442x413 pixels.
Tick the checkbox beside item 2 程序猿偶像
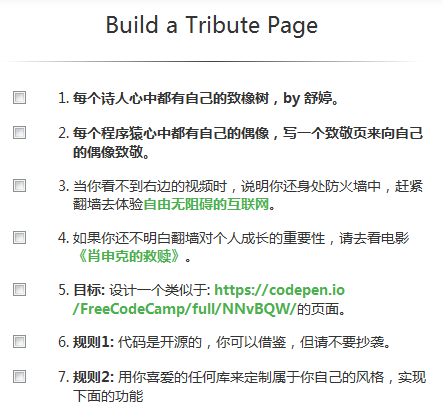(19, 132)
